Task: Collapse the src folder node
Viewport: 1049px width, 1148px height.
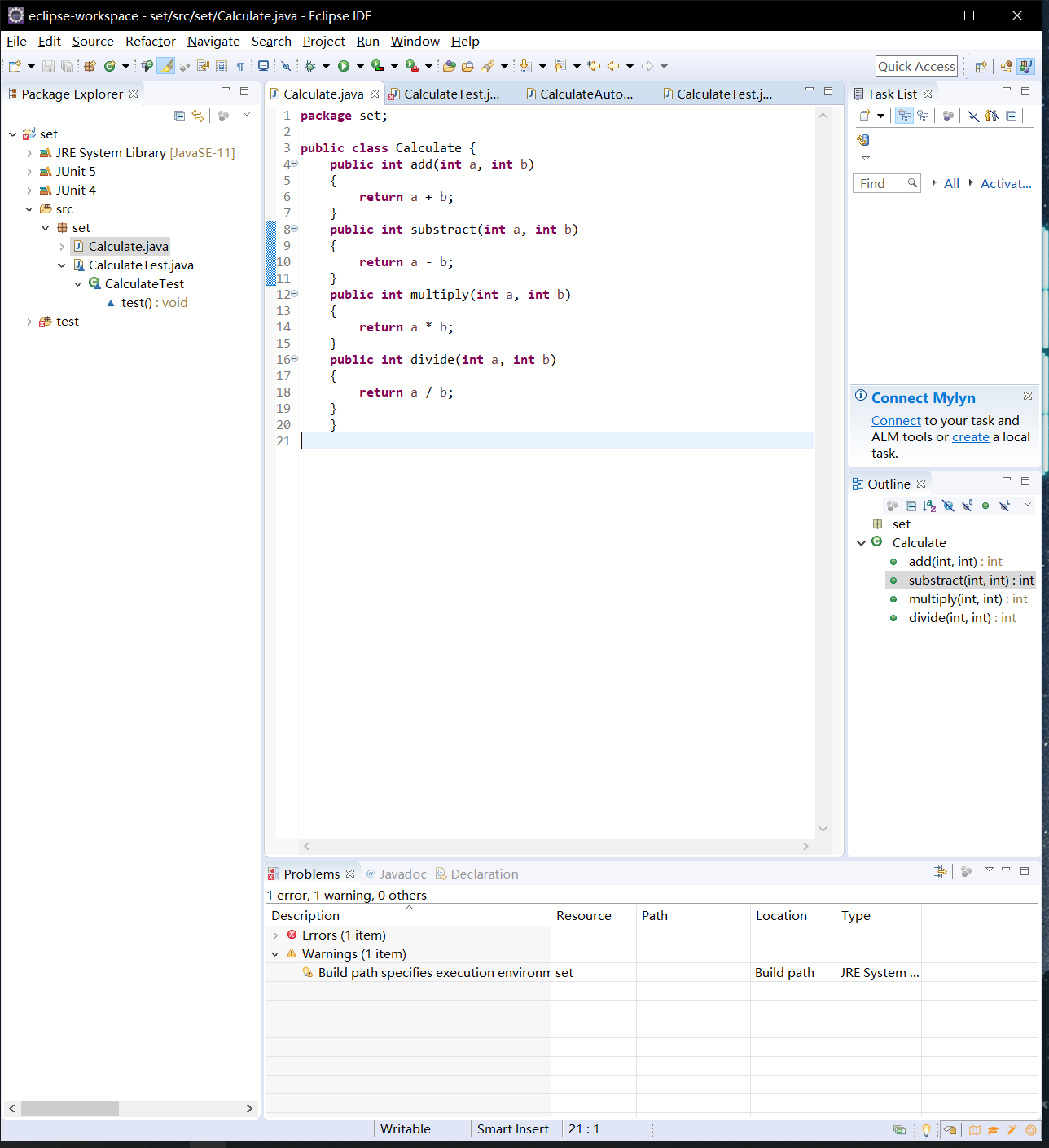Action: 29,209
